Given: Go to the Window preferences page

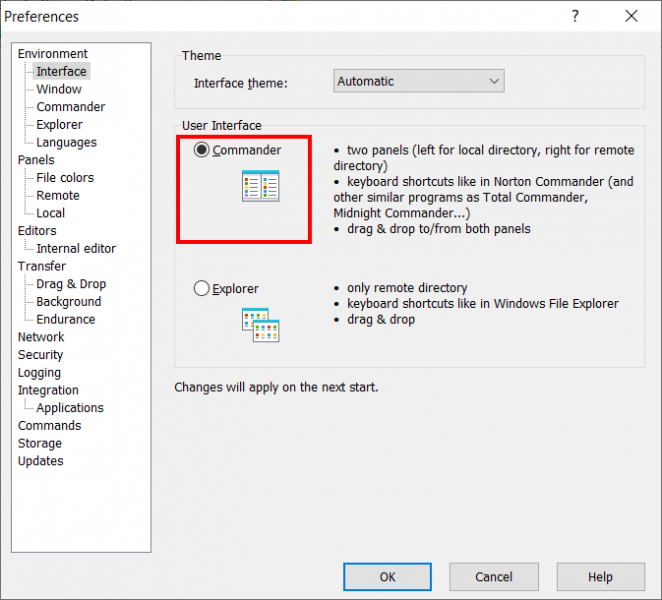Looking at the screenshot, I should coord(59,89).
